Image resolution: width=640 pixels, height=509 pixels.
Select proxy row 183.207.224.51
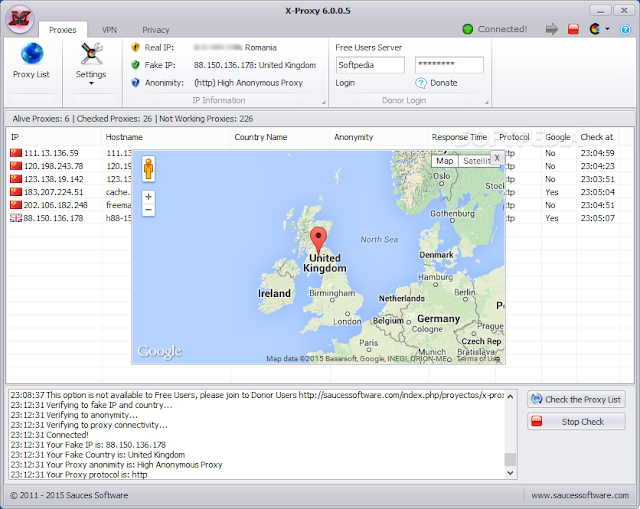pyautogui.click(x=53, y=192)
